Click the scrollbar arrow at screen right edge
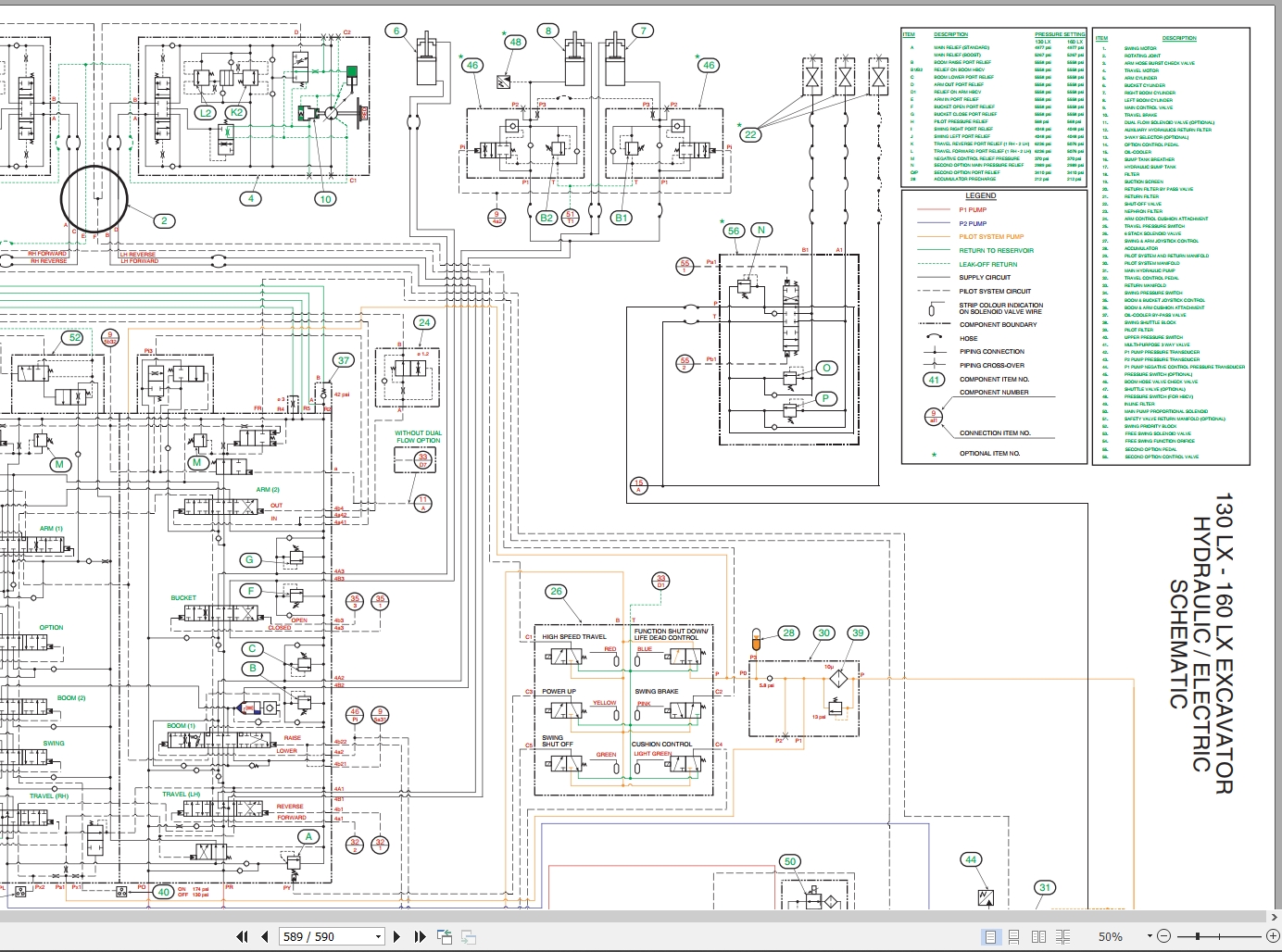This screenshot has width=1282, height=952. coord(1276,917)
